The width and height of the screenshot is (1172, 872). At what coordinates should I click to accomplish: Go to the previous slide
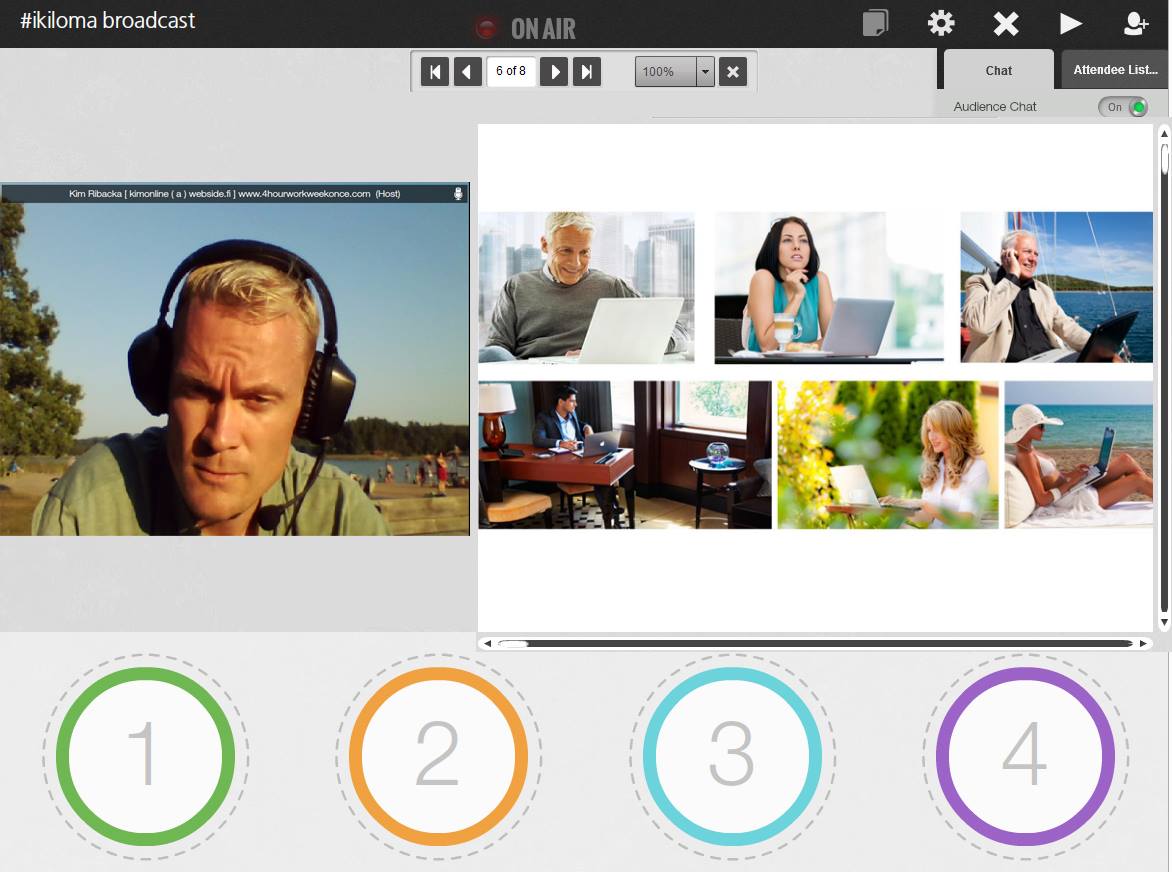[x=468, y=72]
